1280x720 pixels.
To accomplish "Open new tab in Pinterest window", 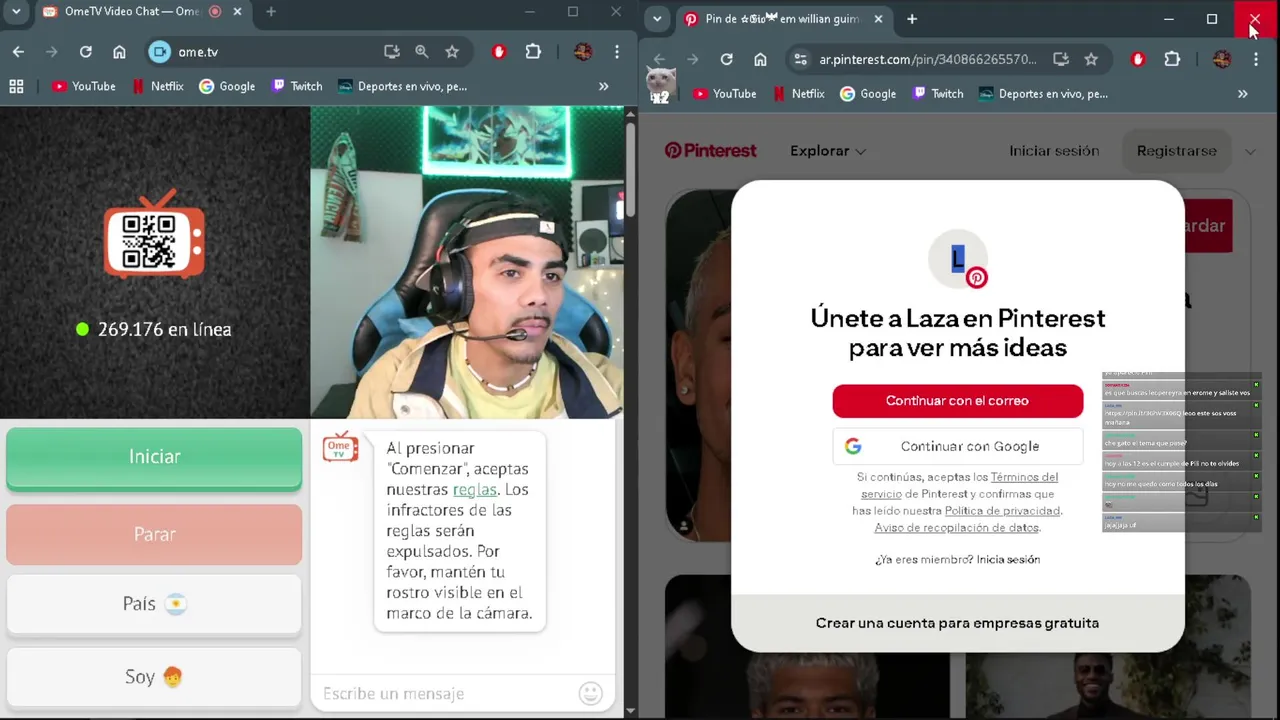I will pos(912,19).
